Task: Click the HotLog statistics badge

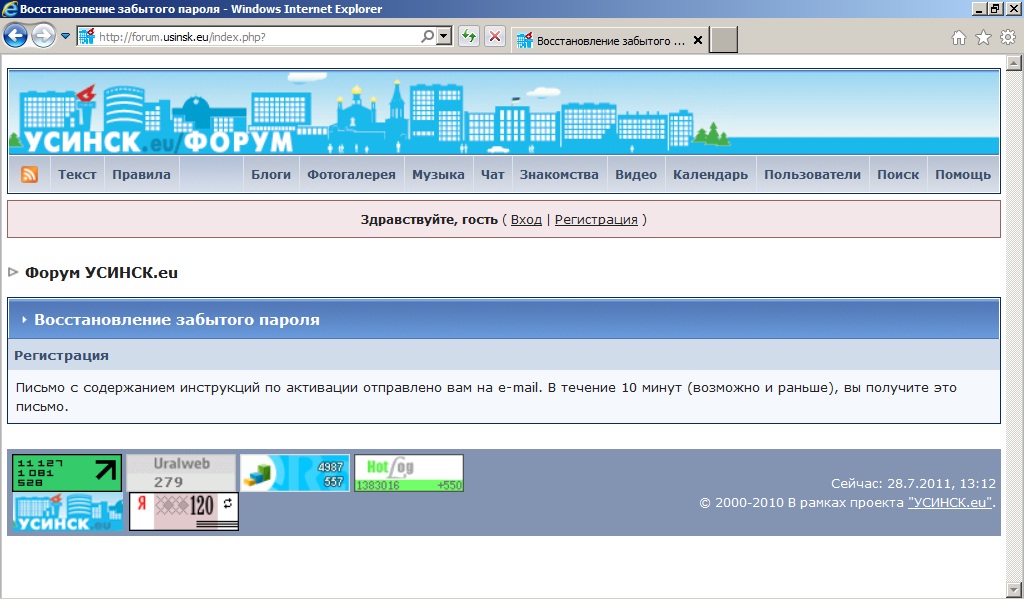Action: (x=408, y=473)
